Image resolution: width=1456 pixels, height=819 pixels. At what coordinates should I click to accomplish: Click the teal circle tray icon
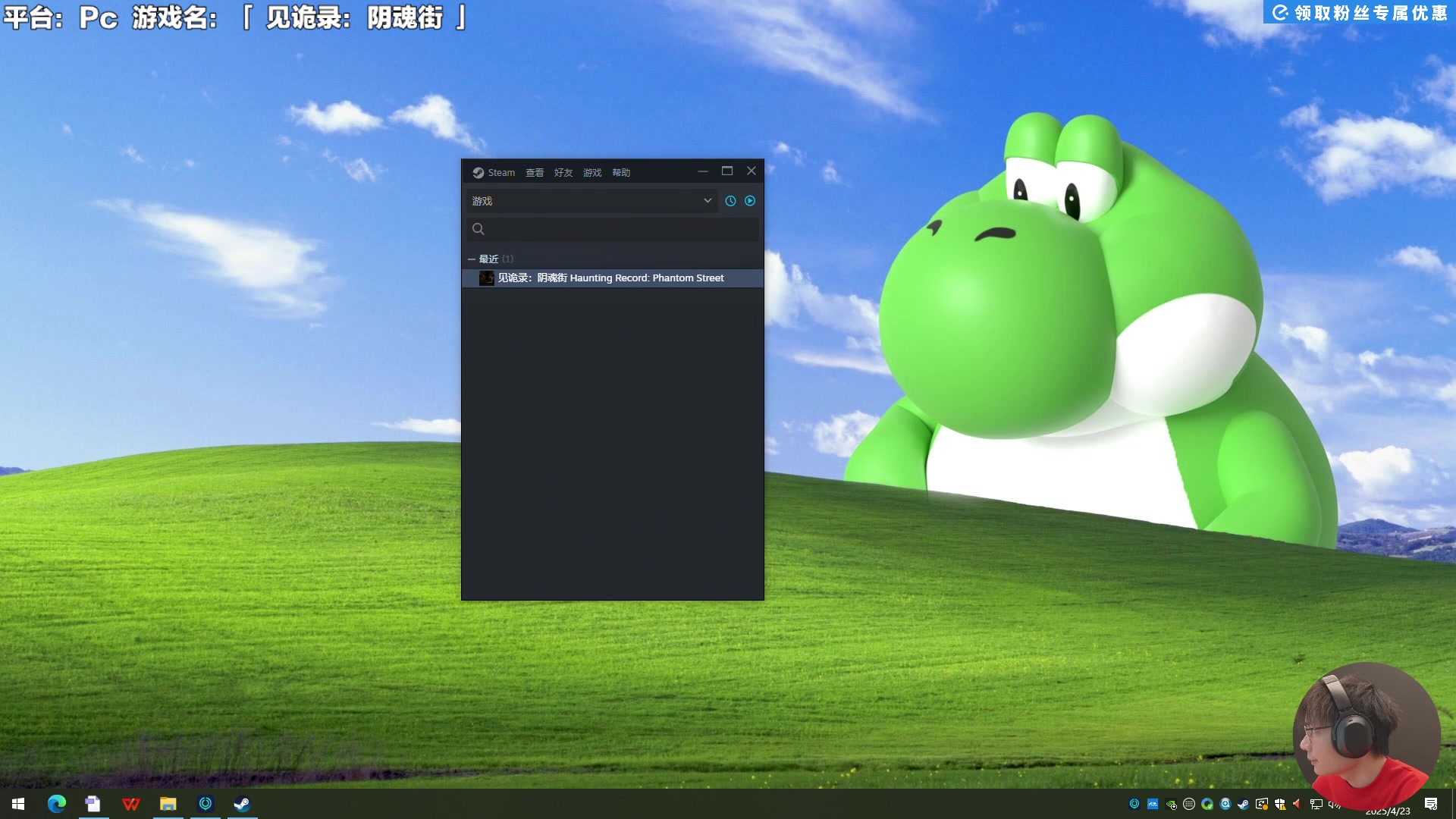[1134, 804]
